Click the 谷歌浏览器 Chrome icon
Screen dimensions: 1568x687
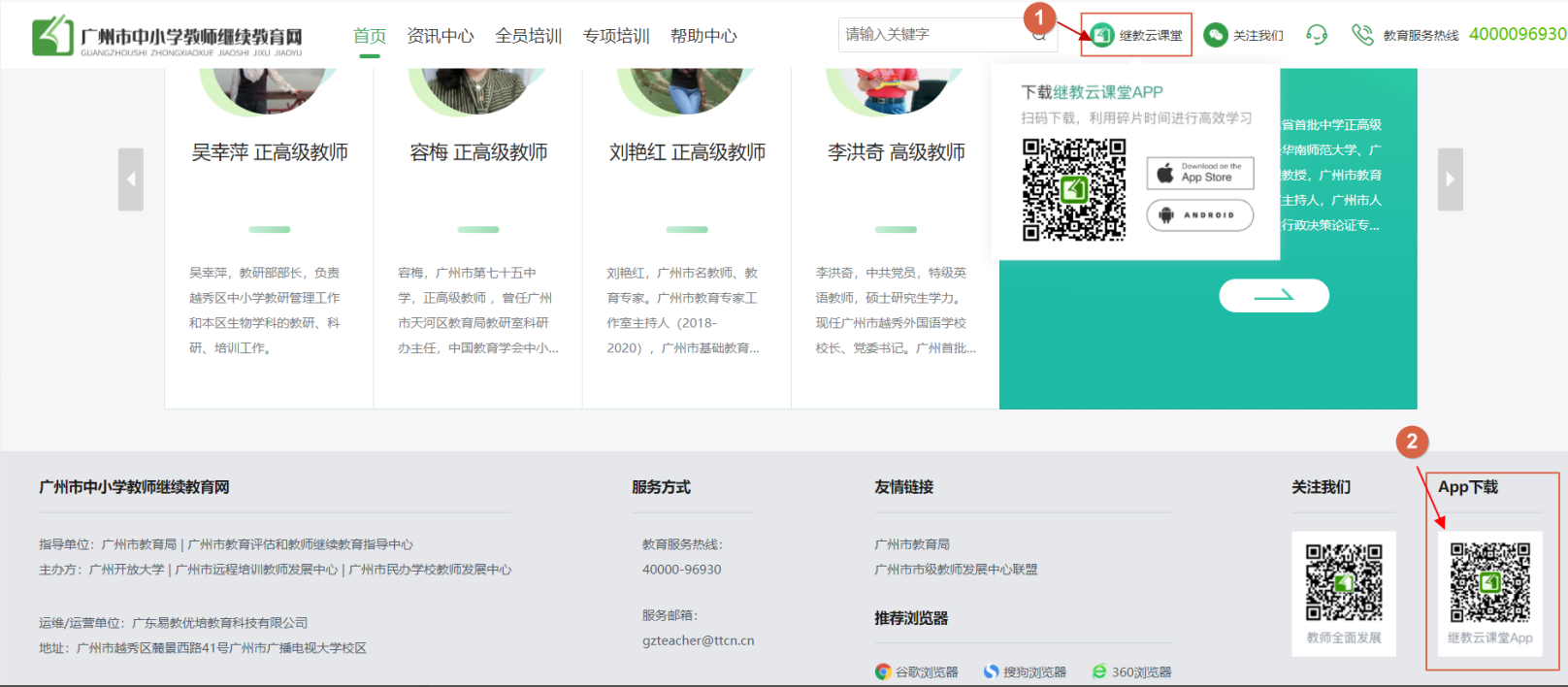pyautogui.click(x=883, y=671)
